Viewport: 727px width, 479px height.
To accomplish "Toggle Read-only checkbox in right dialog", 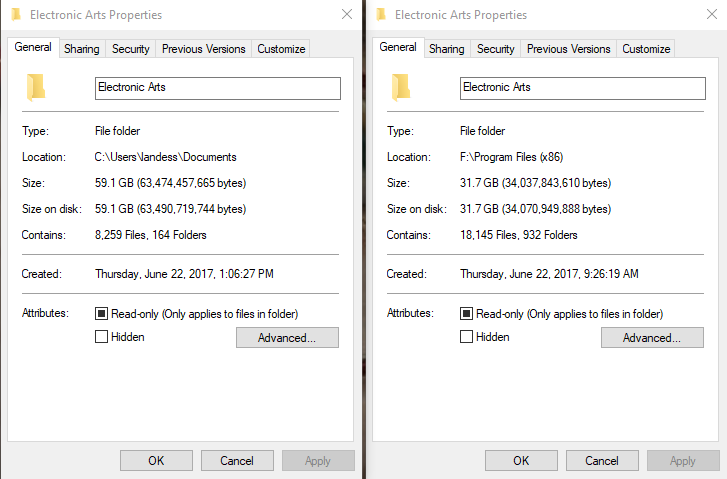I will pyautogui.click(x=466, y=313).
